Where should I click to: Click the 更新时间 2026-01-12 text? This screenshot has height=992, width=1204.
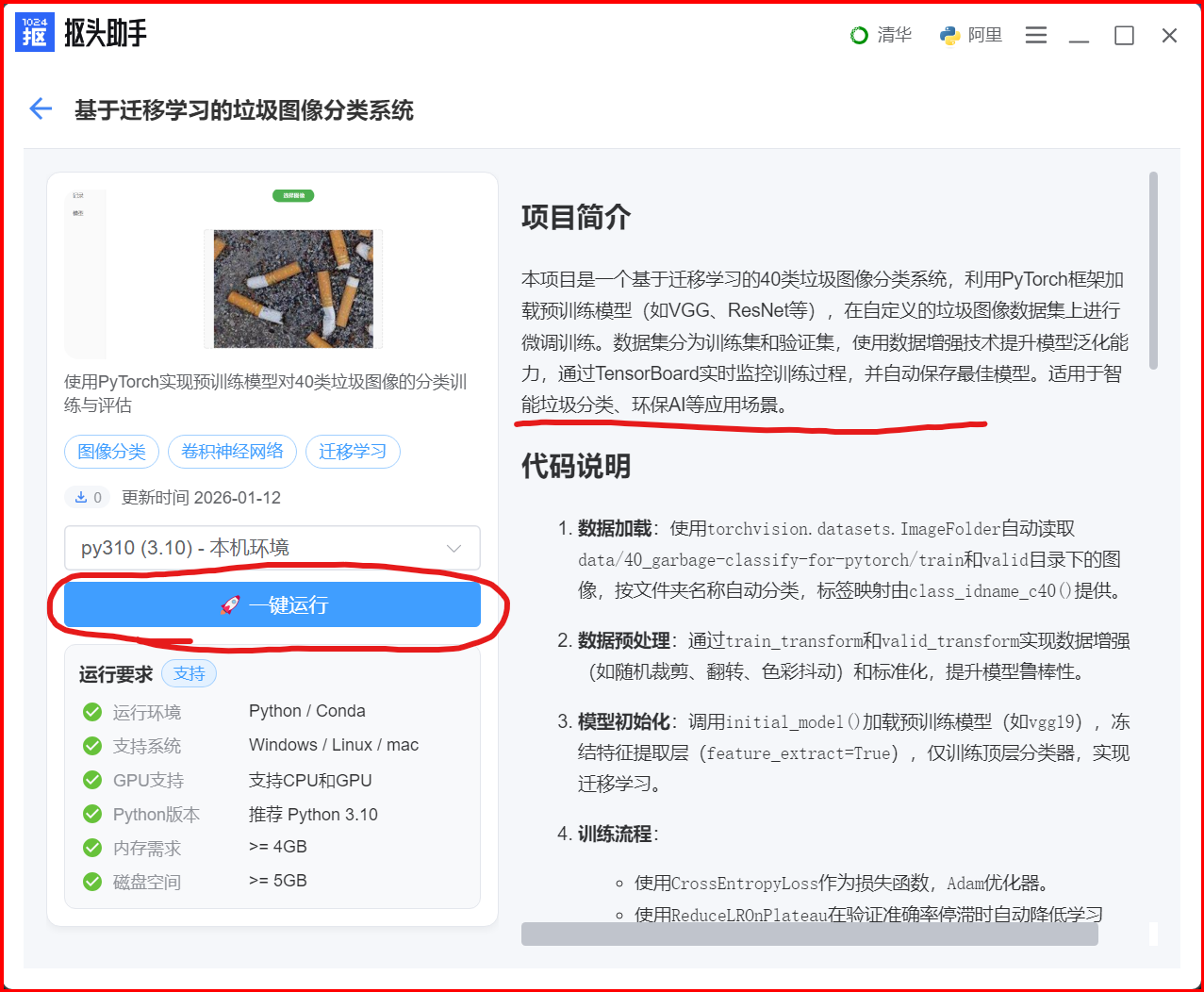pos(201,497)
